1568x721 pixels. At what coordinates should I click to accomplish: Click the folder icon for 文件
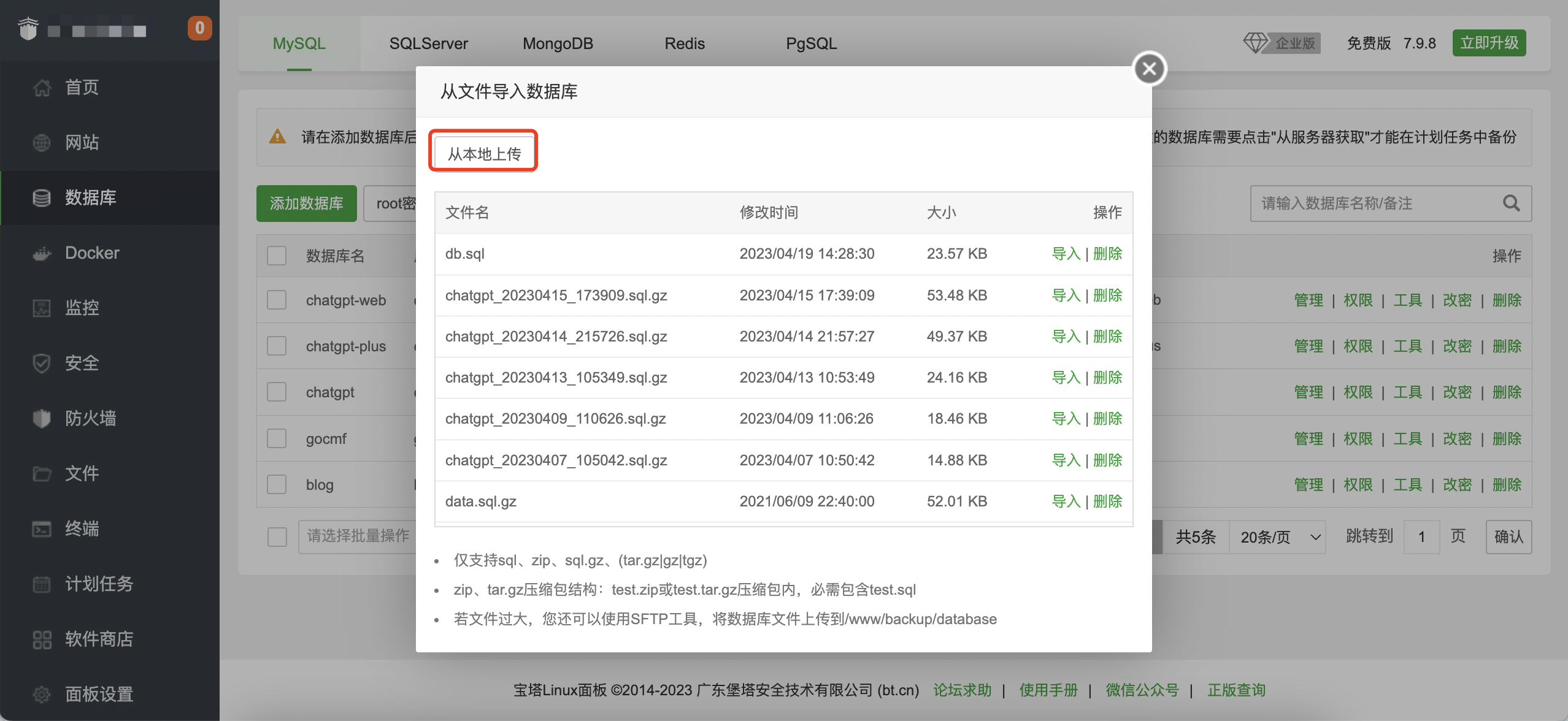pyautogui.click(x=42, y=474)
